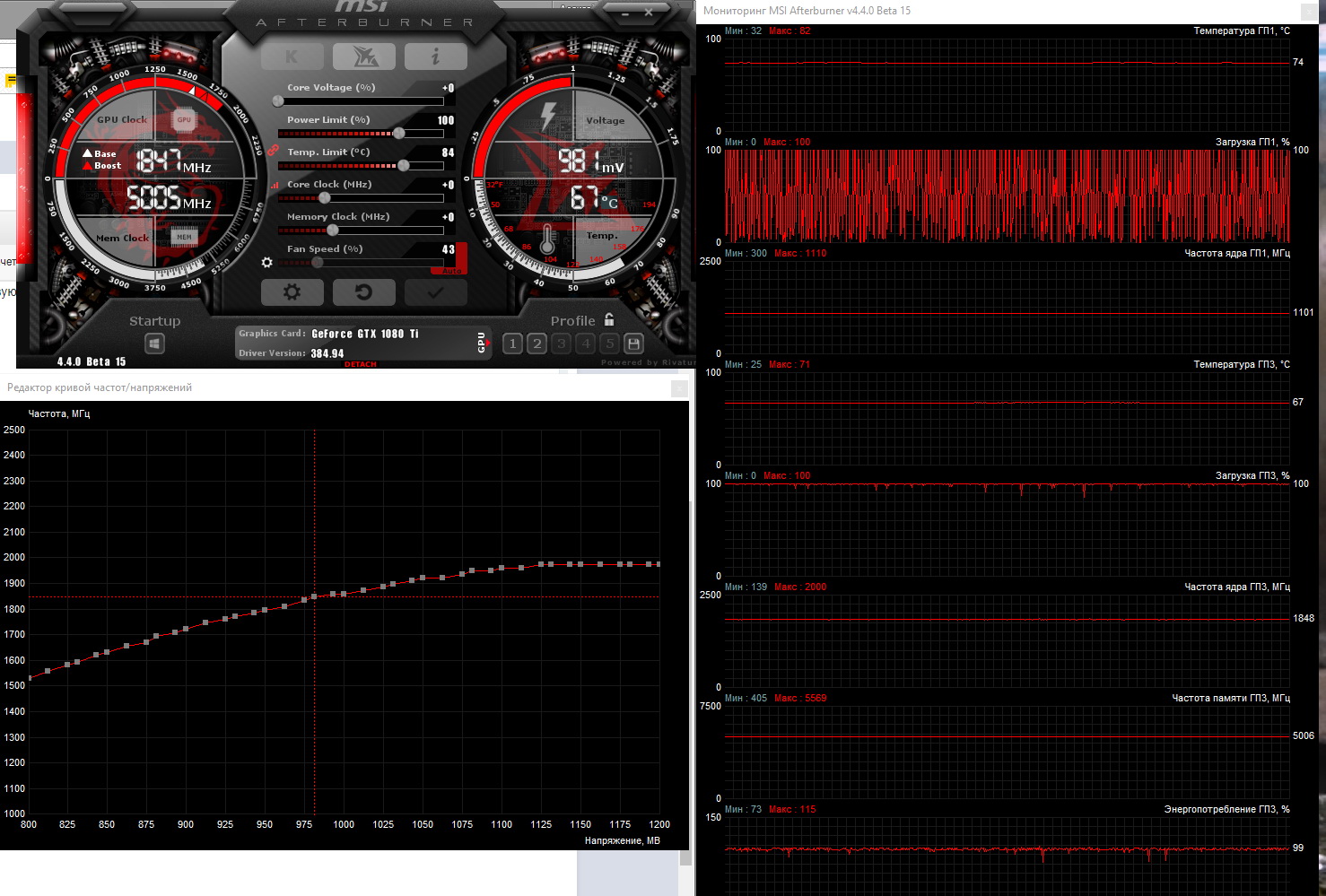Image resolution: width=1326 pixels, height=896 pixels.
Task: Click the Напряжение, МВ axis label
Action: (x=622, y=840)
